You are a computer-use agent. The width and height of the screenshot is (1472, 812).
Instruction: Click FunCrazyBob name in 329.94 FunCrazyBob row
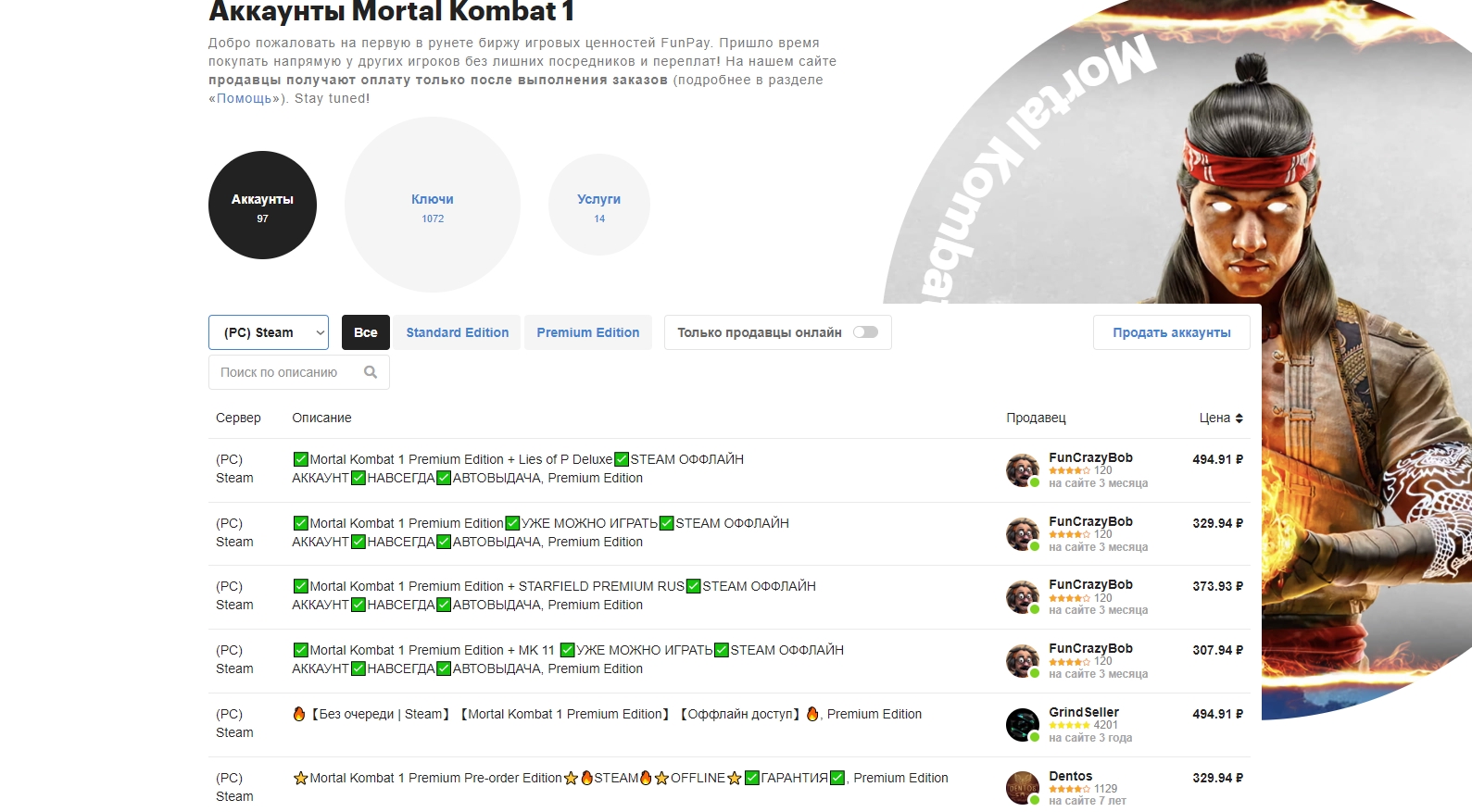coord(1090,521)
